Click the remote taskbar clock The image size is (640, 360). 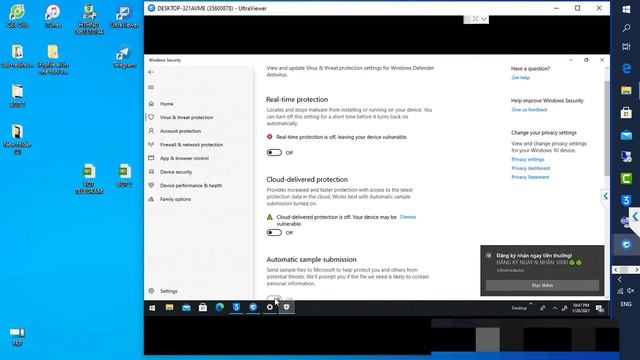580,308
